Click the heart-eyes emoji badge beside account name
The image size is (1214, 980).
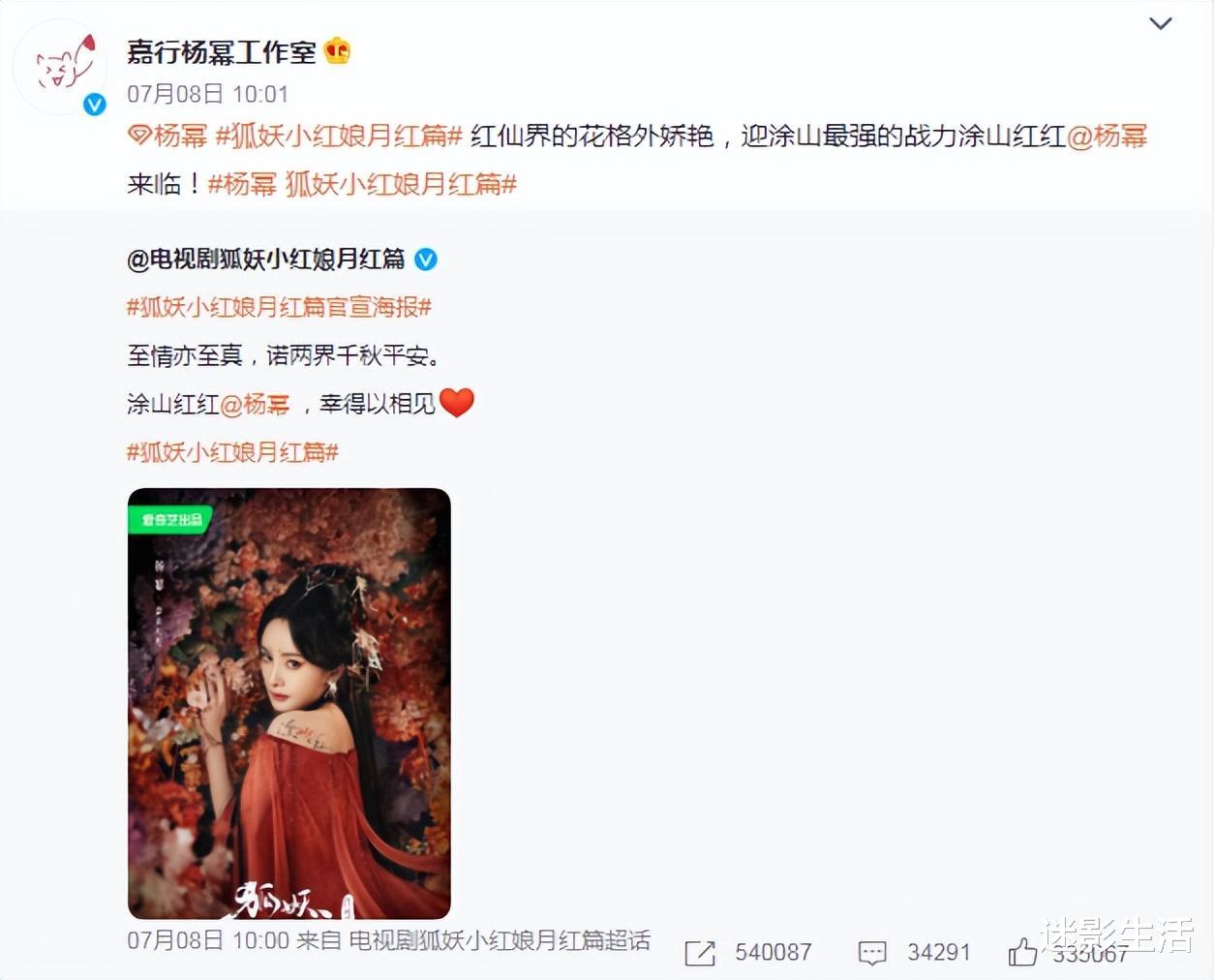coord(337,50)
